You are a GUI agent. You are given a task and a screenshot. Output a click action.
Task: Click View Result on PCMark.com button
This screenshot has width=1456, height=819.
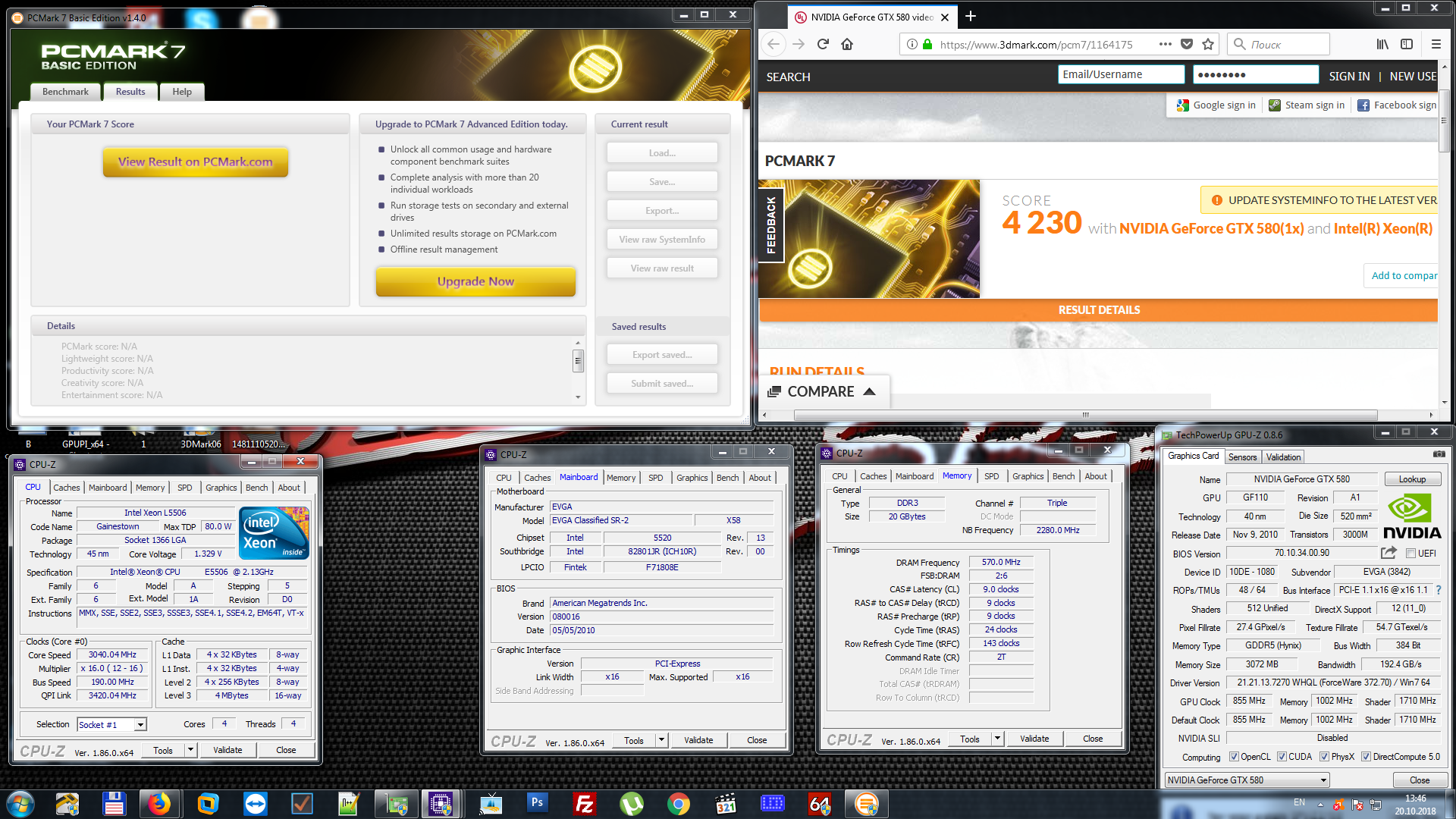click(x=195, y=162)
